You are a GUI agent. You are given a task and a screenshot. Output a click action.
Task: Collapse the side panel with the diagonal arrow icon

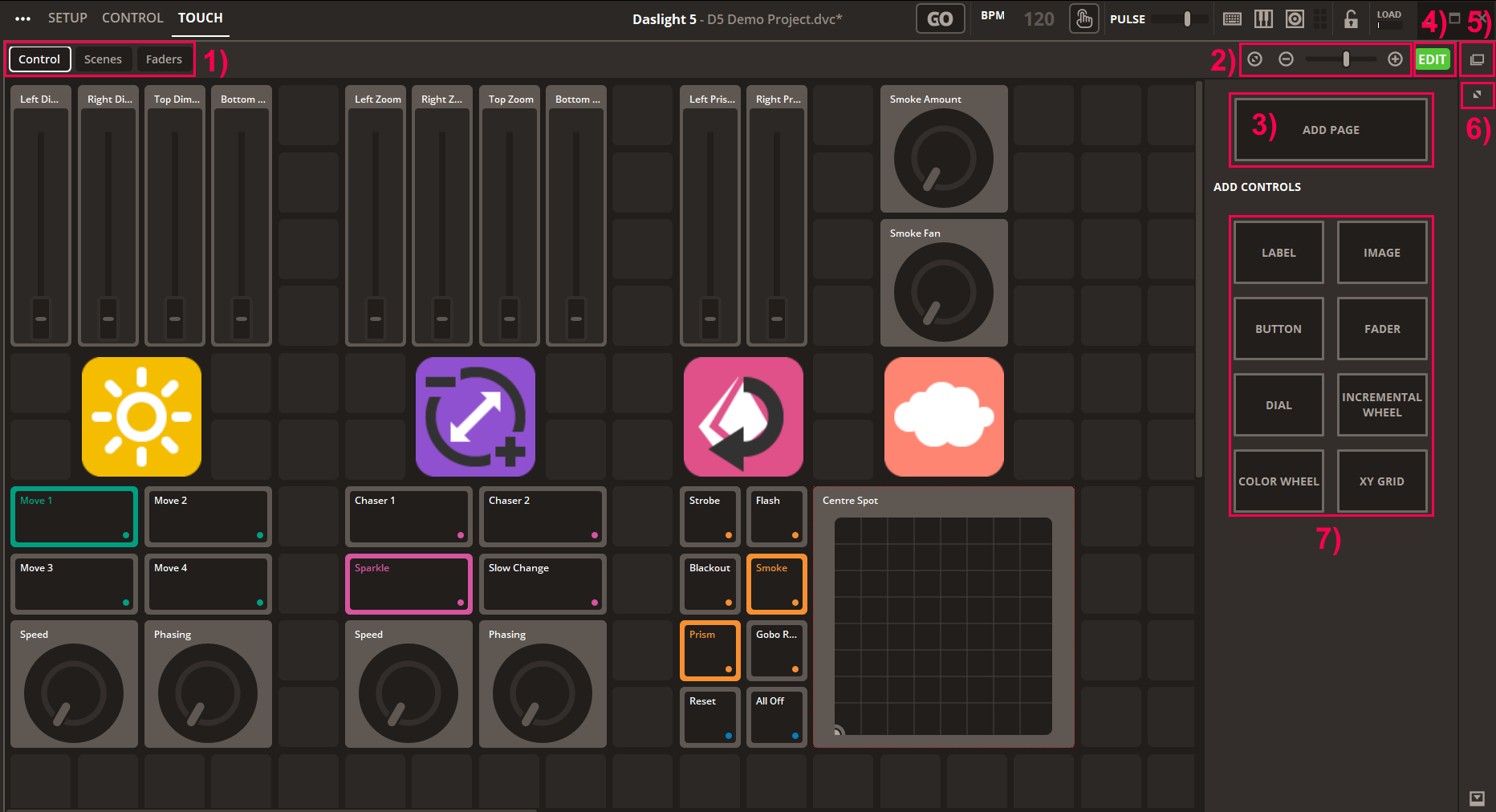[1477, 95]
